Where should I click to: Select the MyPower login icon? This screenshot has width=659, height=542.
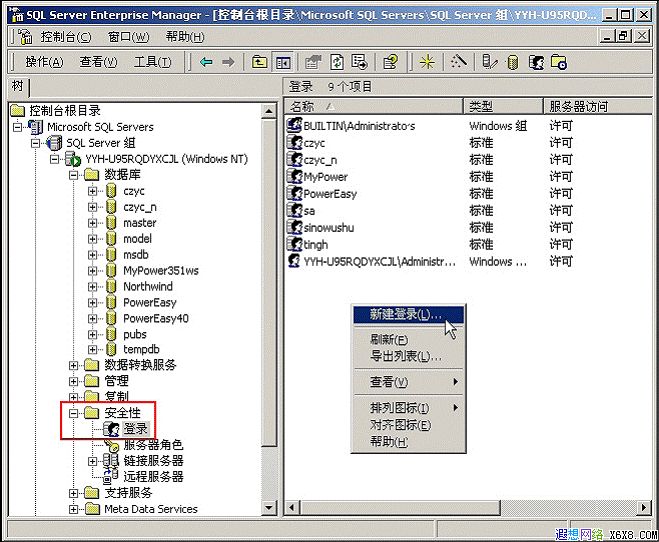click(x=294, y=176)
